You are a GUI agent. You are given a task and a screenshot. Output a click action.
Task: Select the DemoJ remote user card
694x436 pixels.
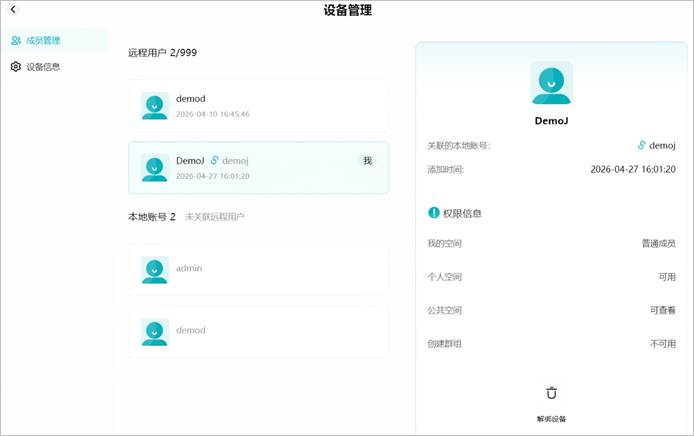point(258,168)
